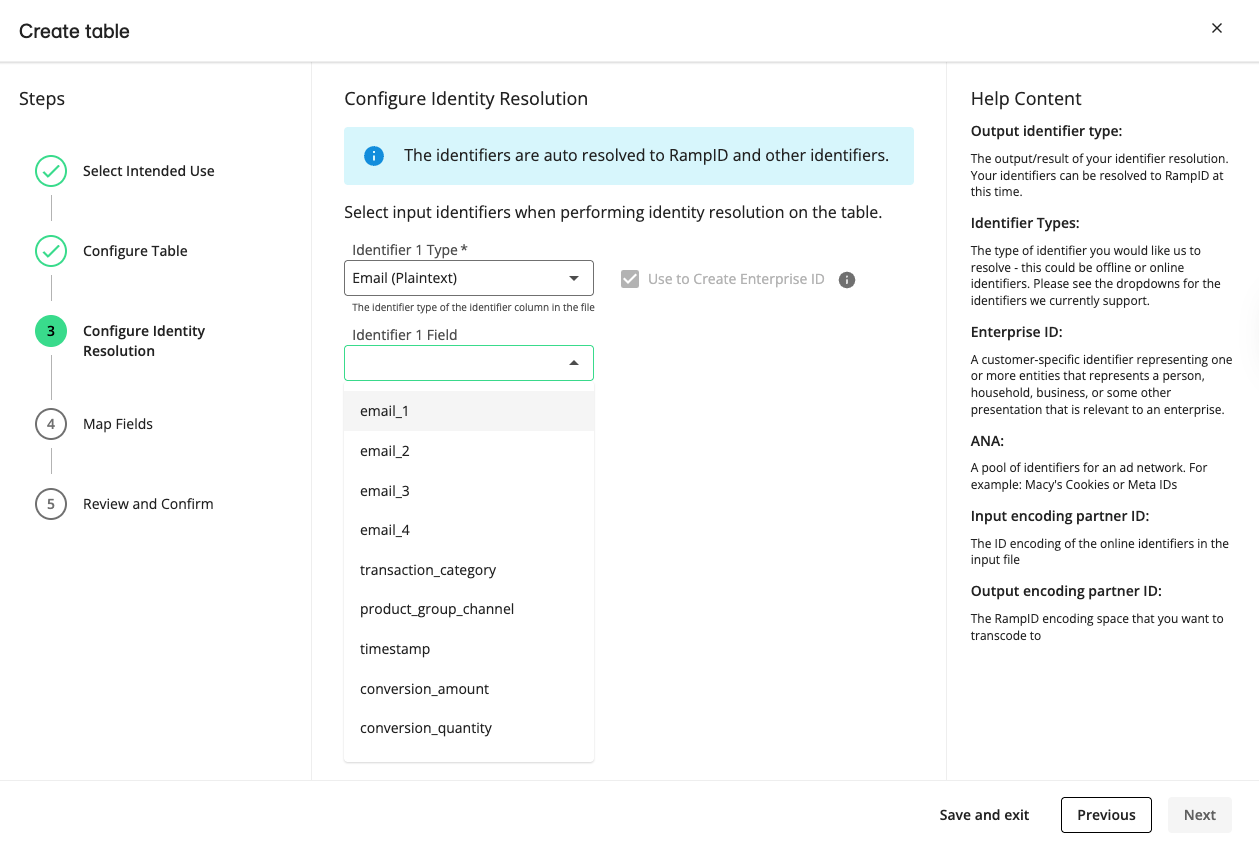Click the step 5 Review and Confirm circle
The height and width of the screenshot is (846, 1259).
pyautogui.click(x=51, y=504)
